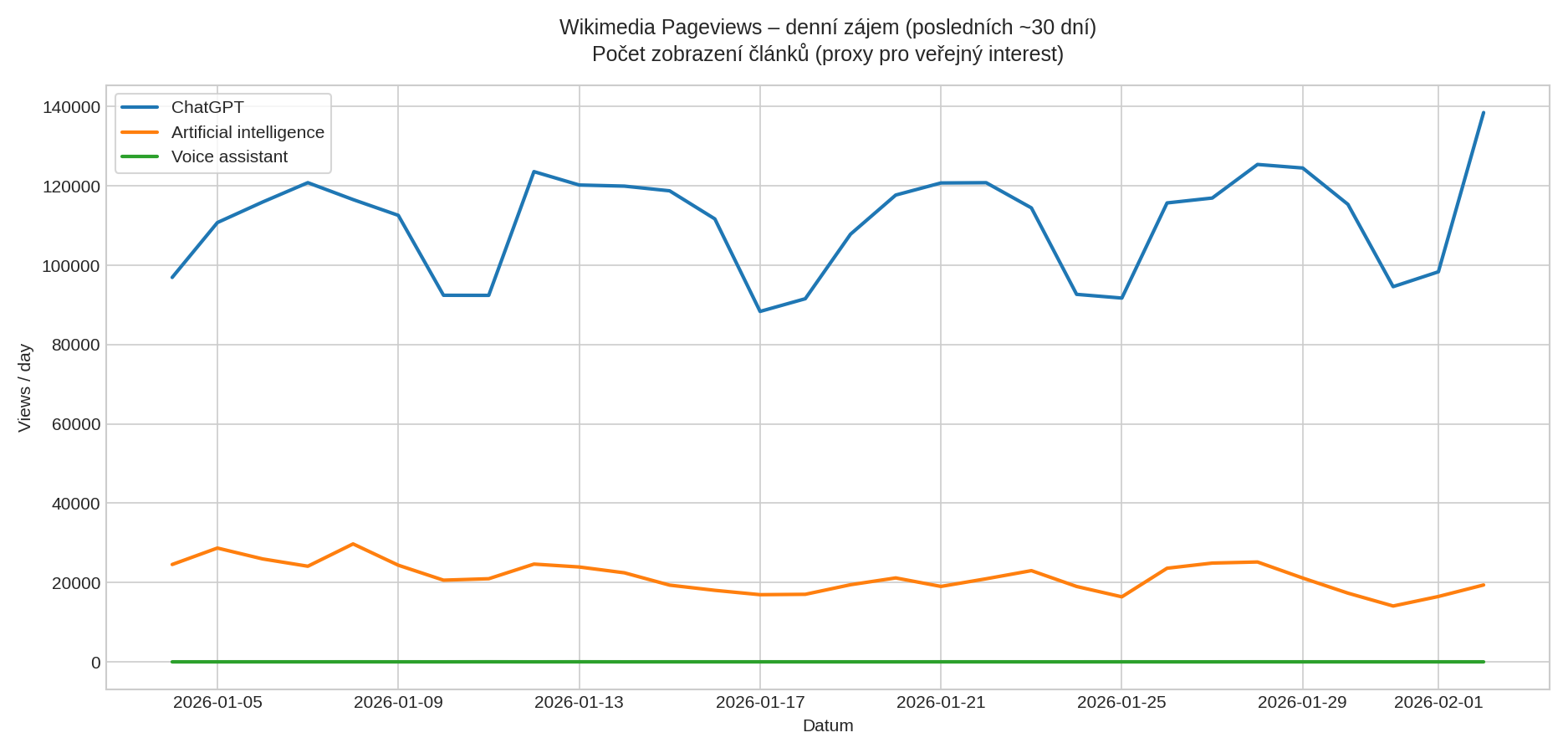
Task: Click the peak of ChatGPT near February
Action: (x=1483, y=113)
